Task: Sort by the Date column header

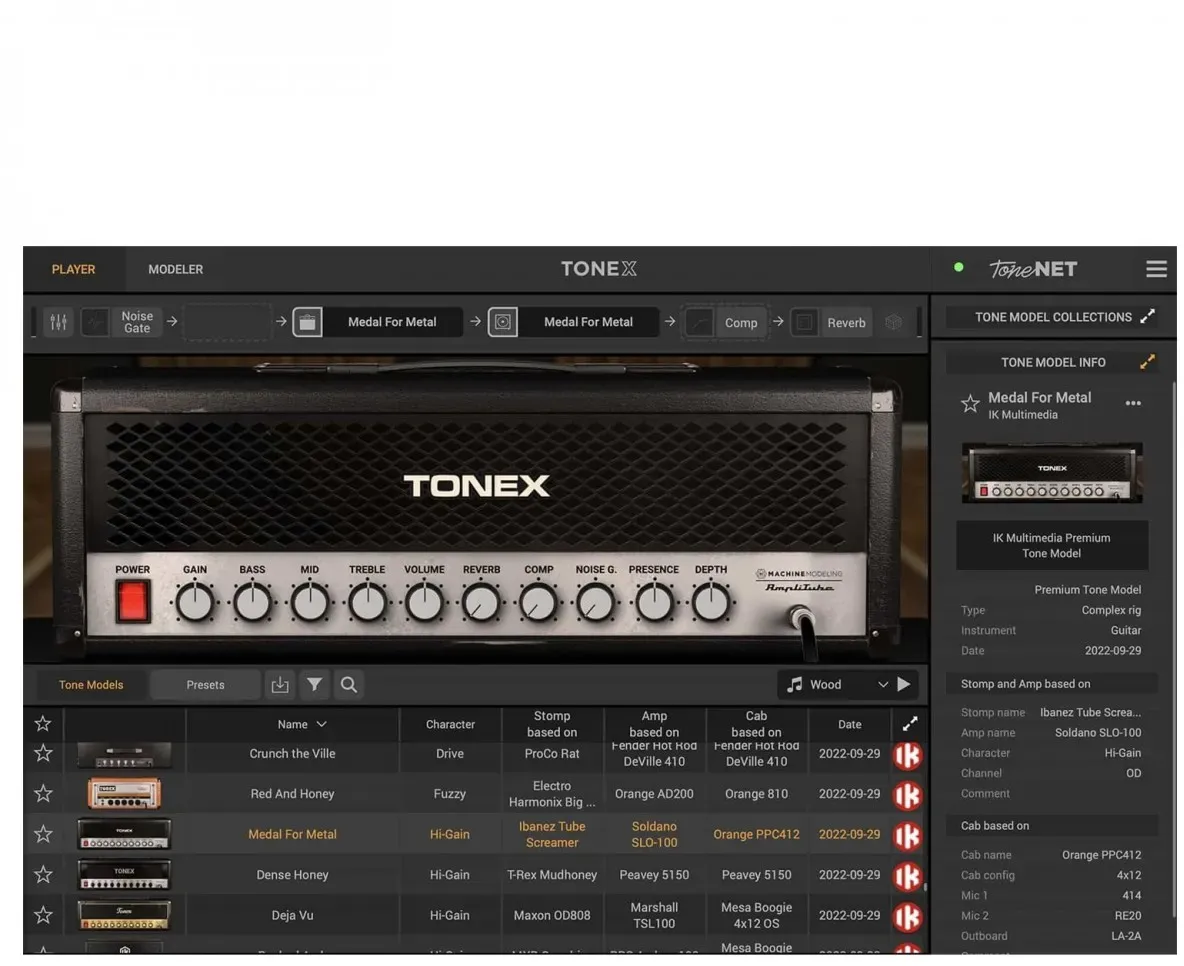Action: [x=849, y=724]
